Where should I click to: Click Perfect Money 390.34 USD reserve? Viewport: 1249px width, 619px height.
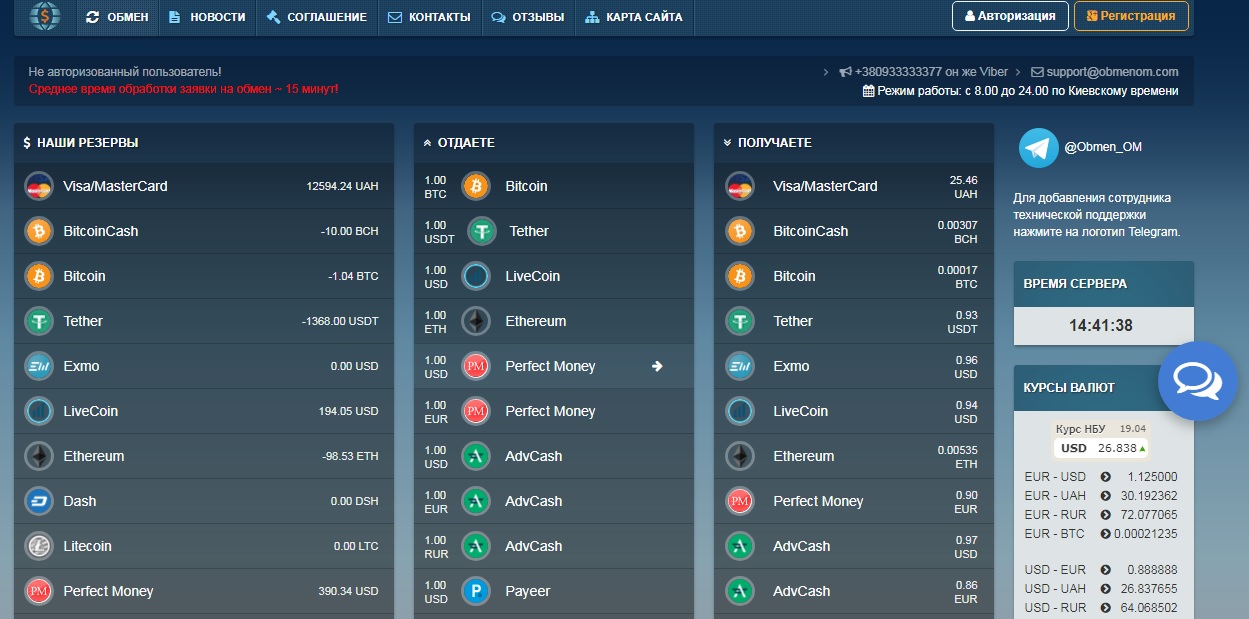pyautogui.click(x=204, y=591)
